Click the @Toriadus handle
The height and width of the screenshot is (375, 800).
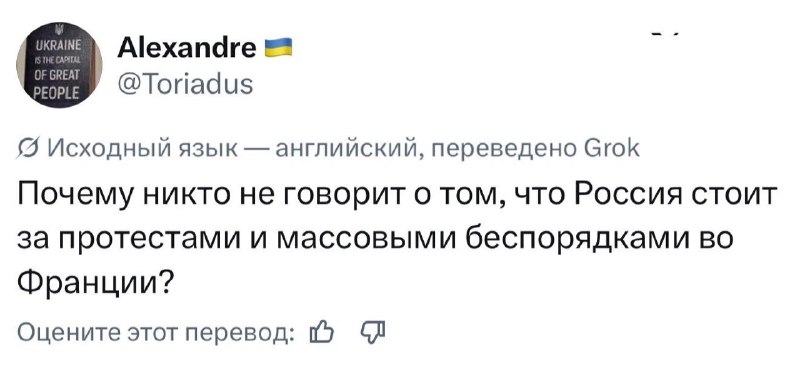click(x=185, y=84)
